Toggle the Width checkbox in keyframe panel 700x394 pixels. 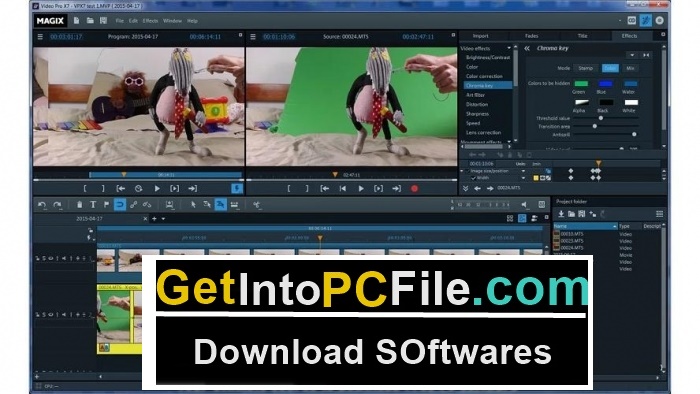coord(474,178)
